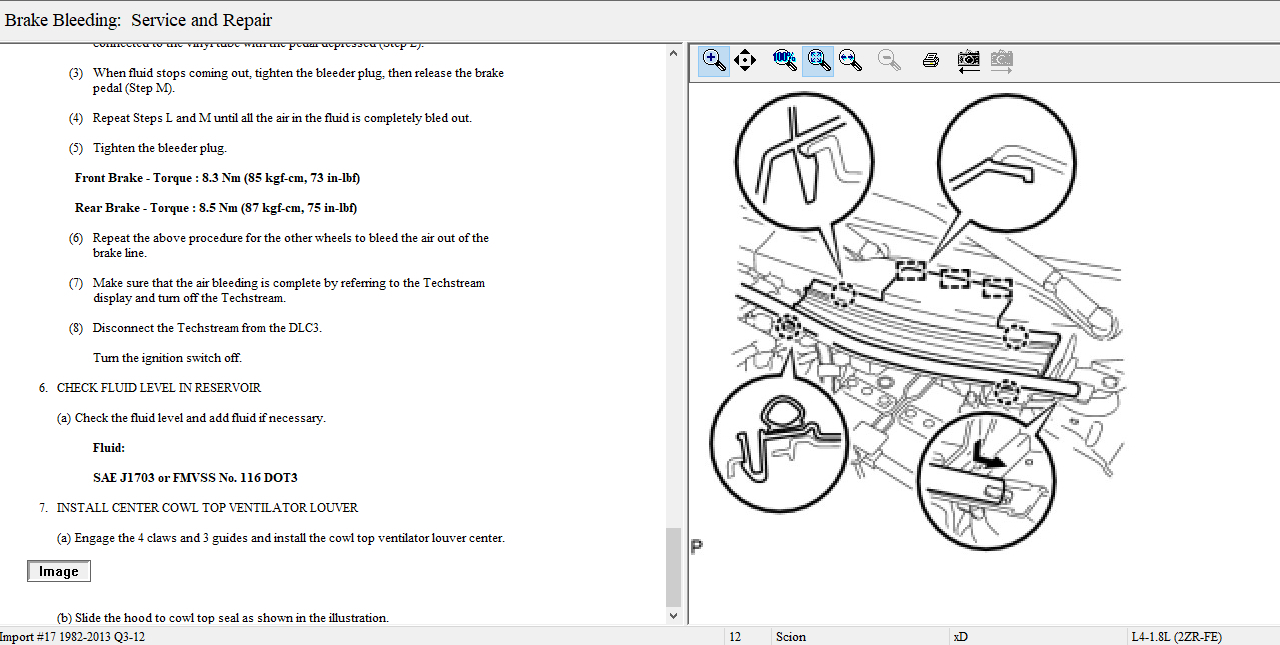Activate the pan image tool

[745, 60]
